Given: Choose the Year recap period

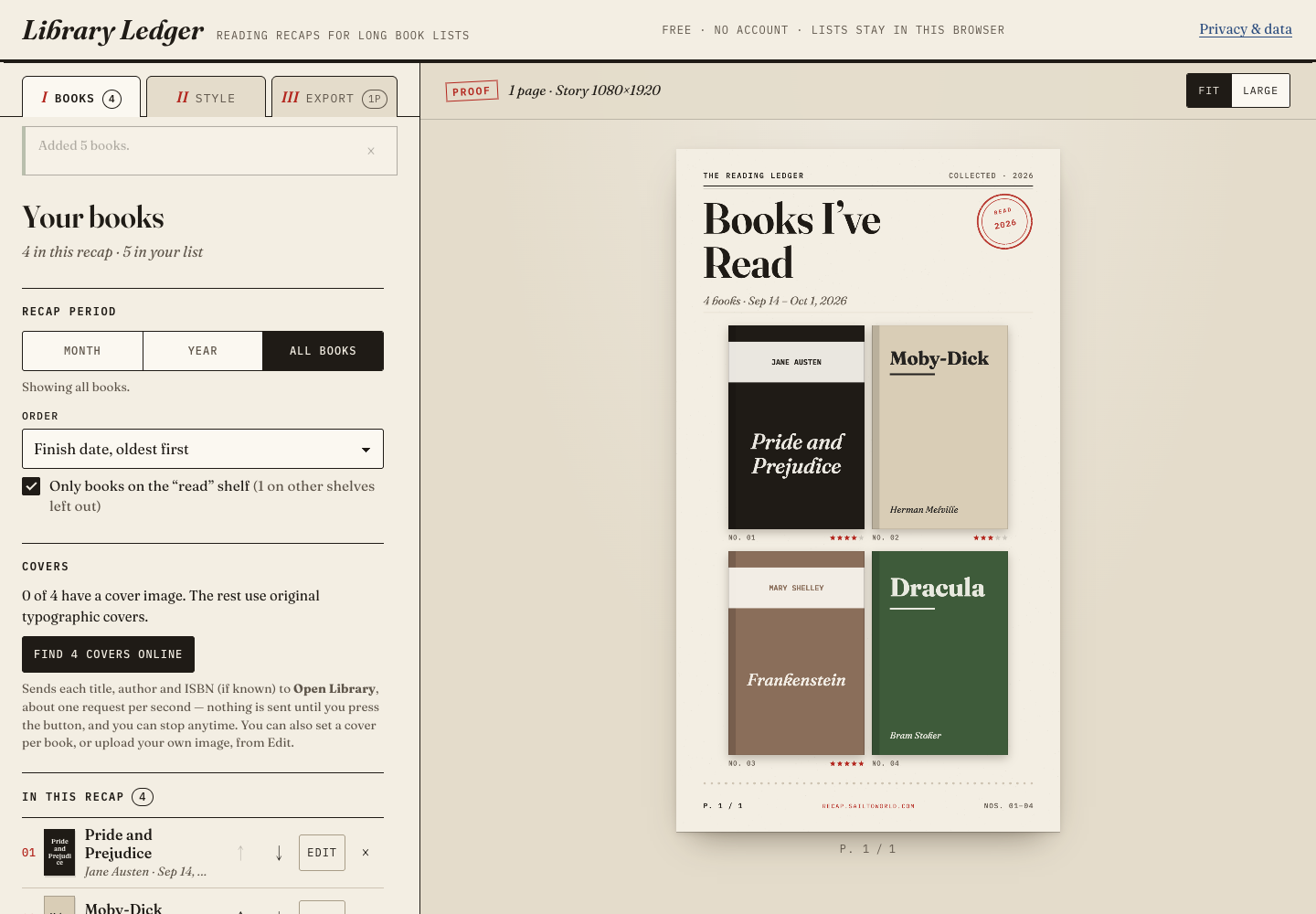Looking at the screenshot, I should (203, 351).
